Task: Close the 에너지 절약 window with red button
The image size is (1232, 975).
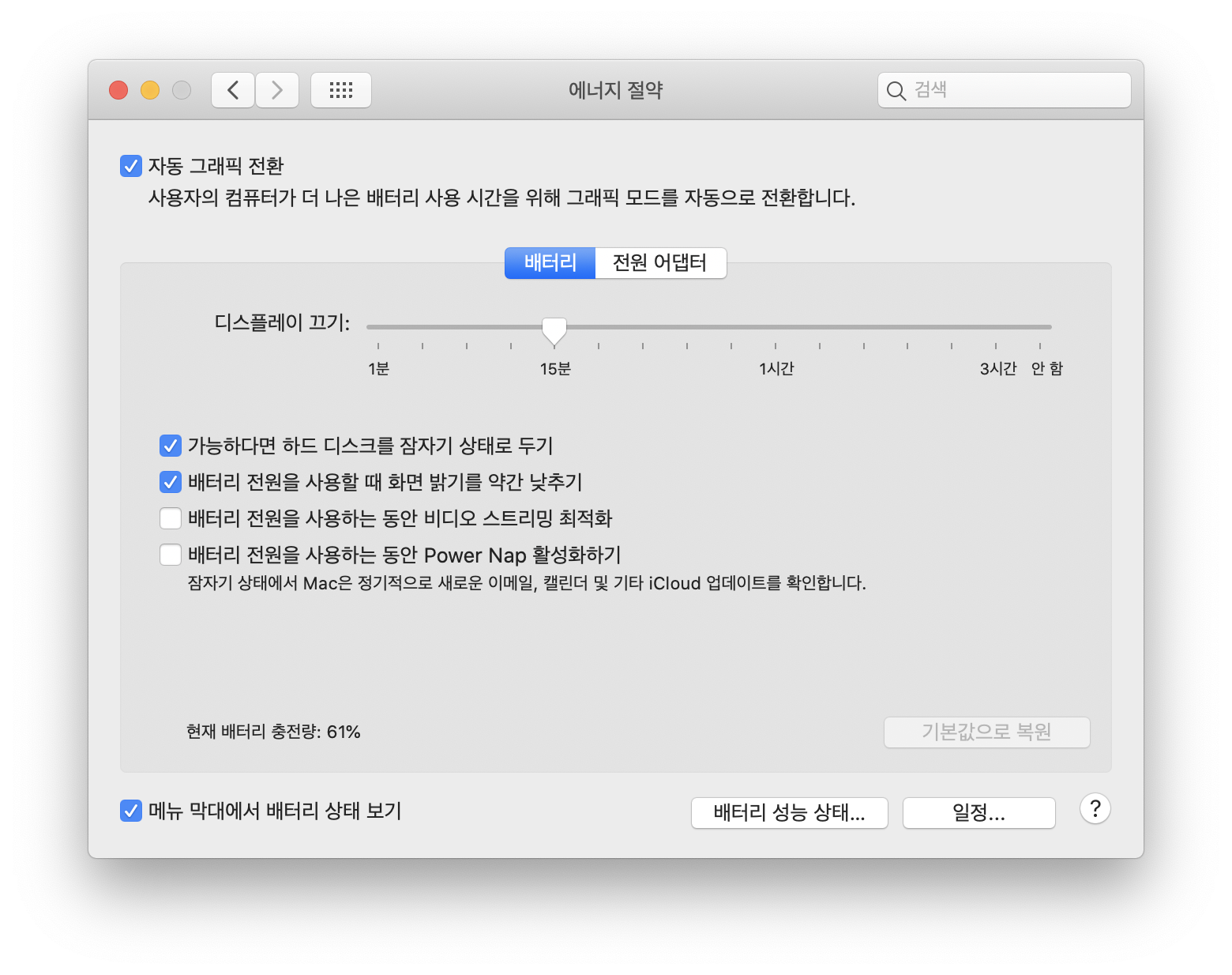Action: tap(118, 90)
